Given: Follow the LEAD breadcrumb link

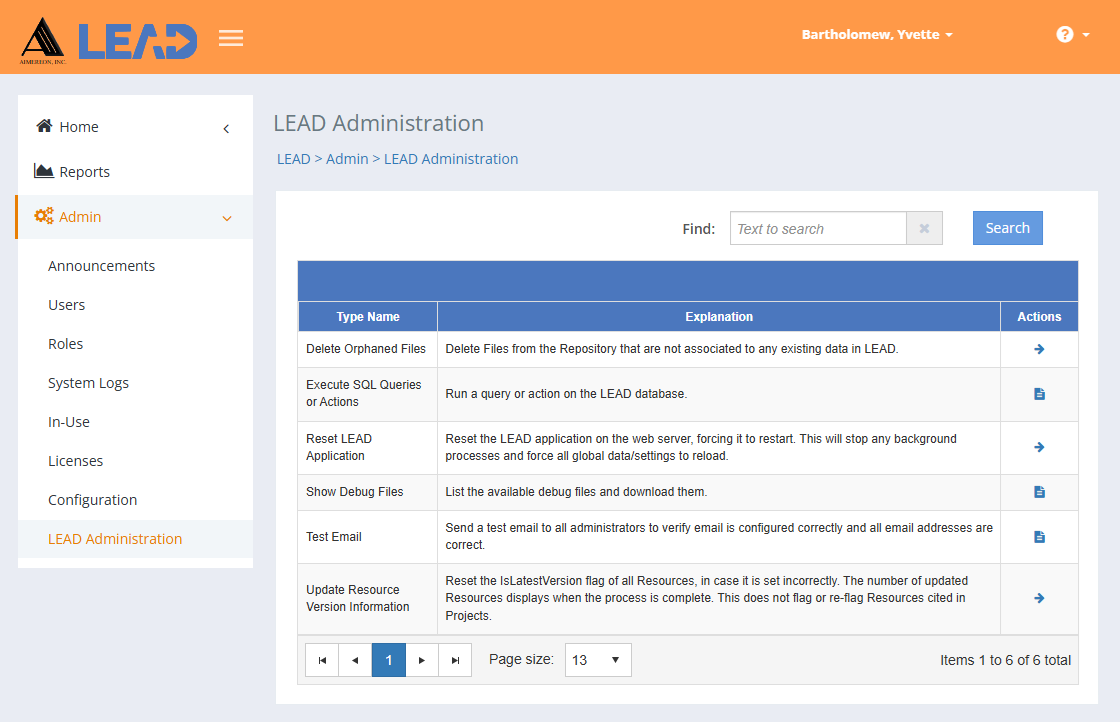Looking at the screenshot, I should 294,159.
